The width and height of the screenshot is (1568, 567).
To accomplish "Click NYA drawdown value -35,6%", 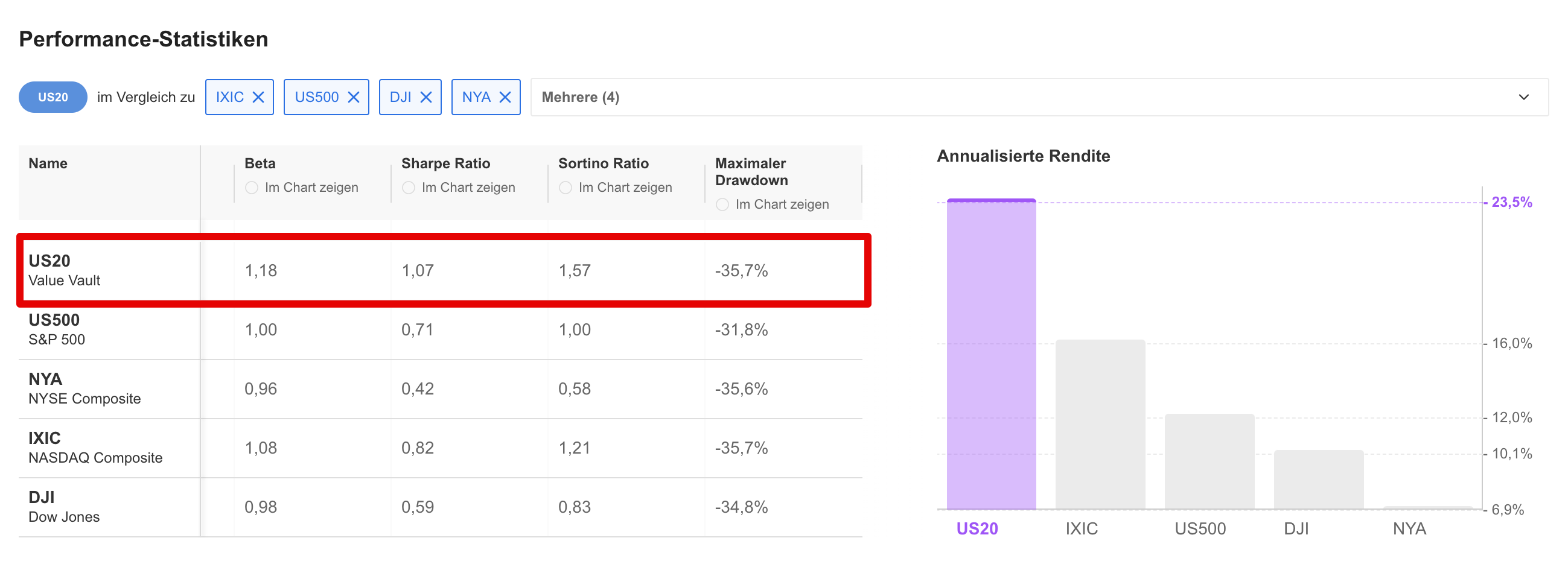I will point(741,388).
